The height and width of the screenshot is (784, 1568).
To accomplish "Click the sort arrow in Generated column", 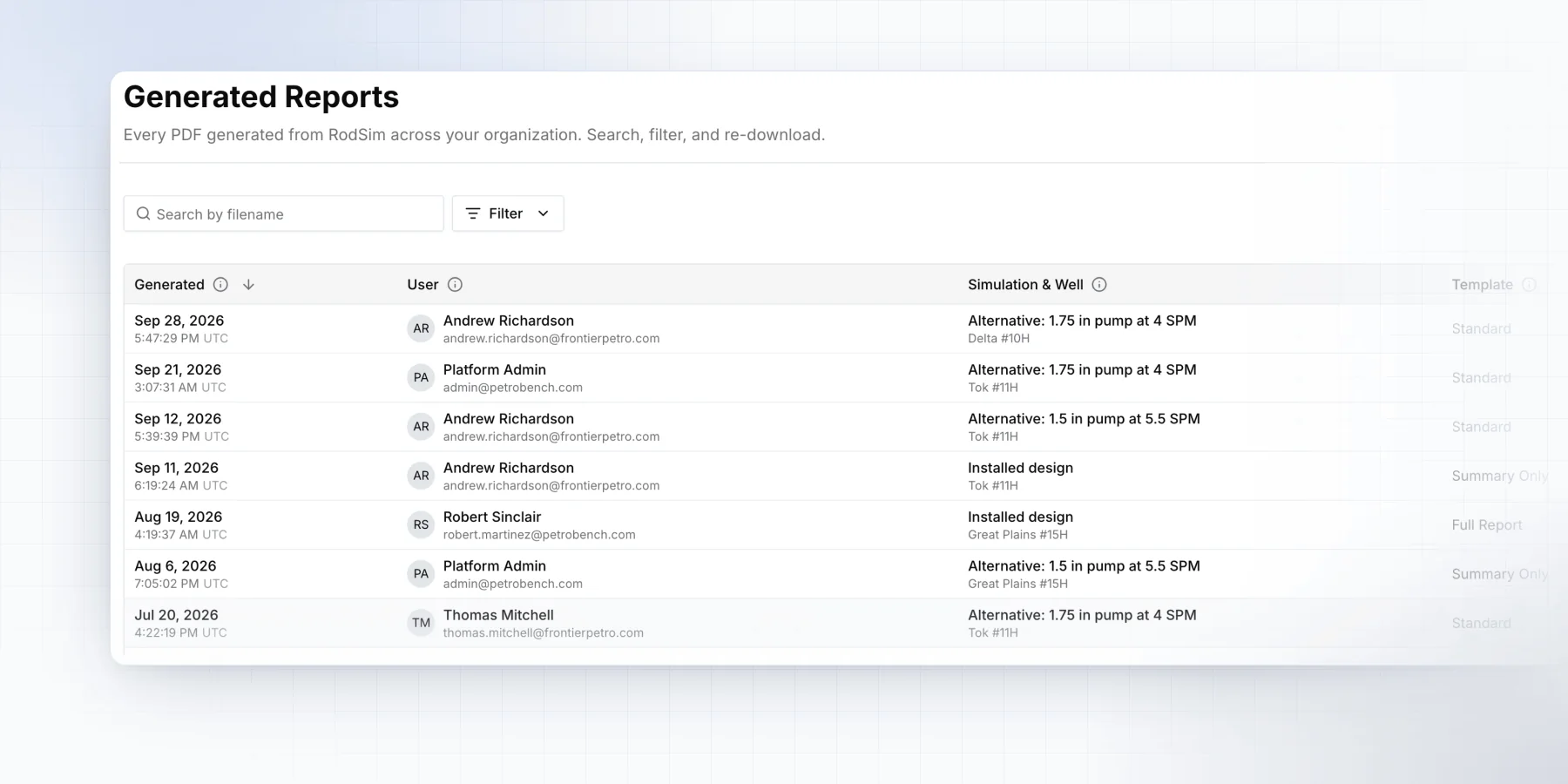I will click(x=248, y=285).
